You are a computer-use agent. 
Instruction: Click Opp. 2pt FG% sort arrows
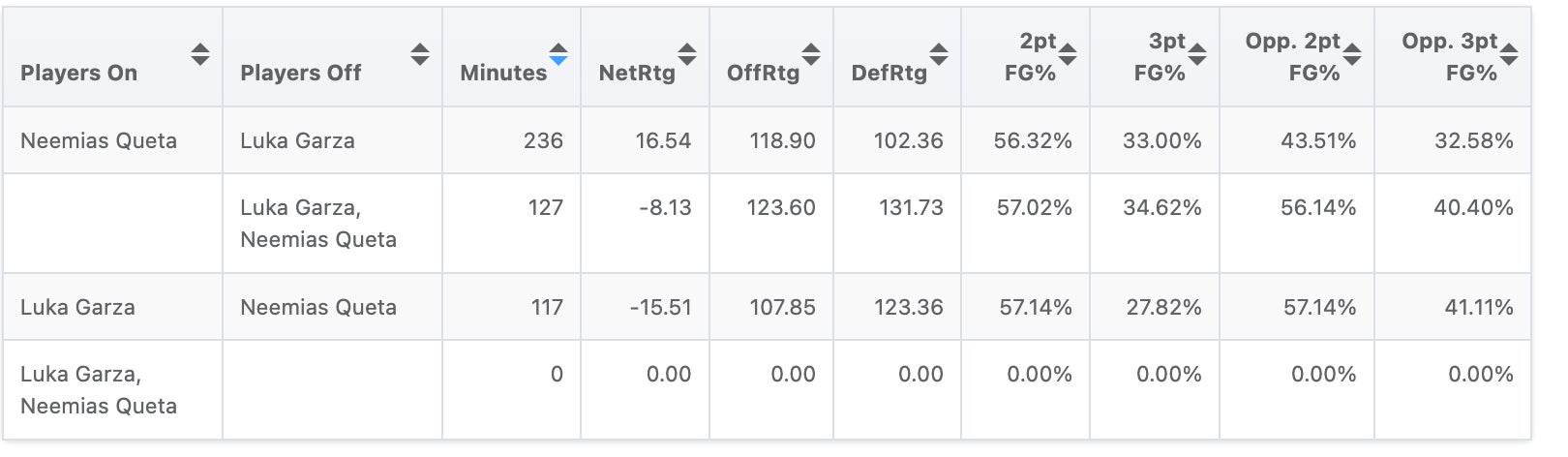click(x=1352, y=54)
